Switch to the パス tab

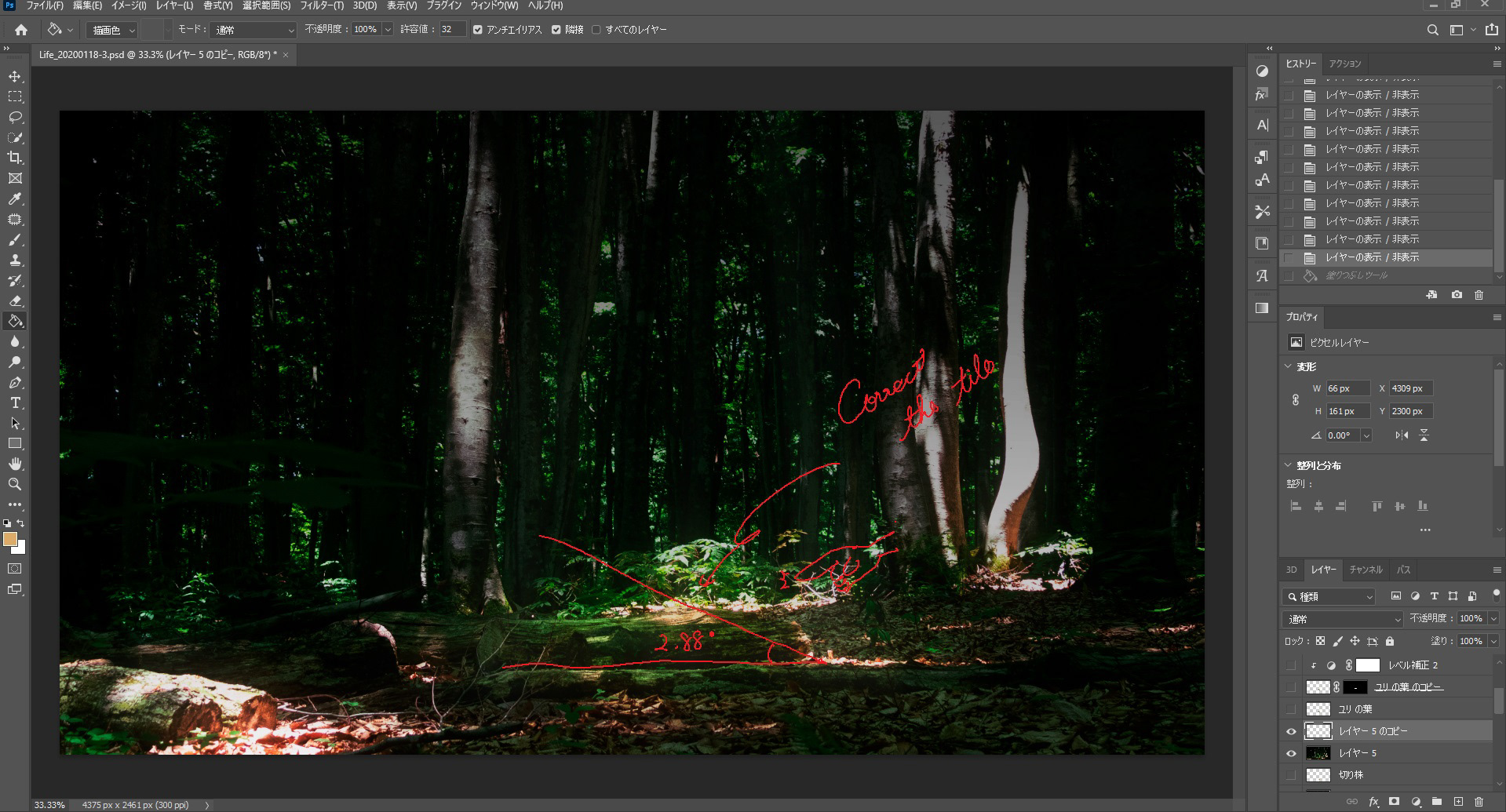coord(1404,570)
